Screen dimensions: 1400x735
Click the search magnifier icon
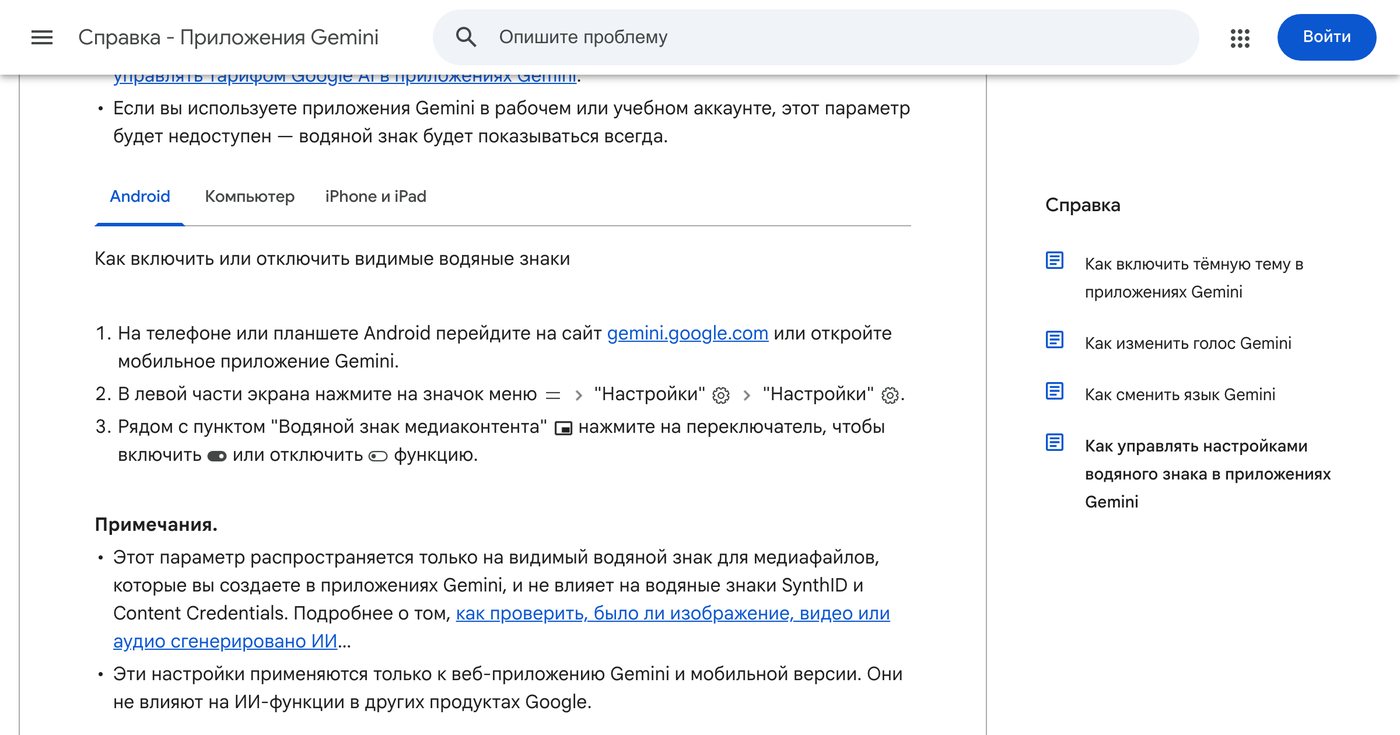[x=466, y=38]
